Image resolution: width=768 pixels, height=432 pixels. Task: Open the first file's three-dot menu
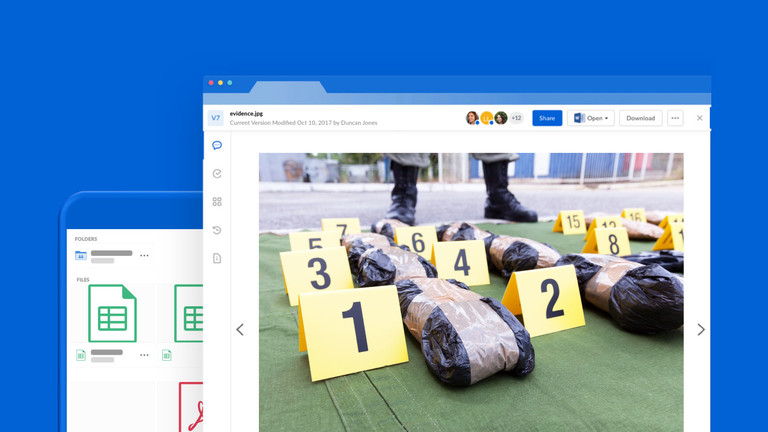pyautogui.click(x=144, y=355)
